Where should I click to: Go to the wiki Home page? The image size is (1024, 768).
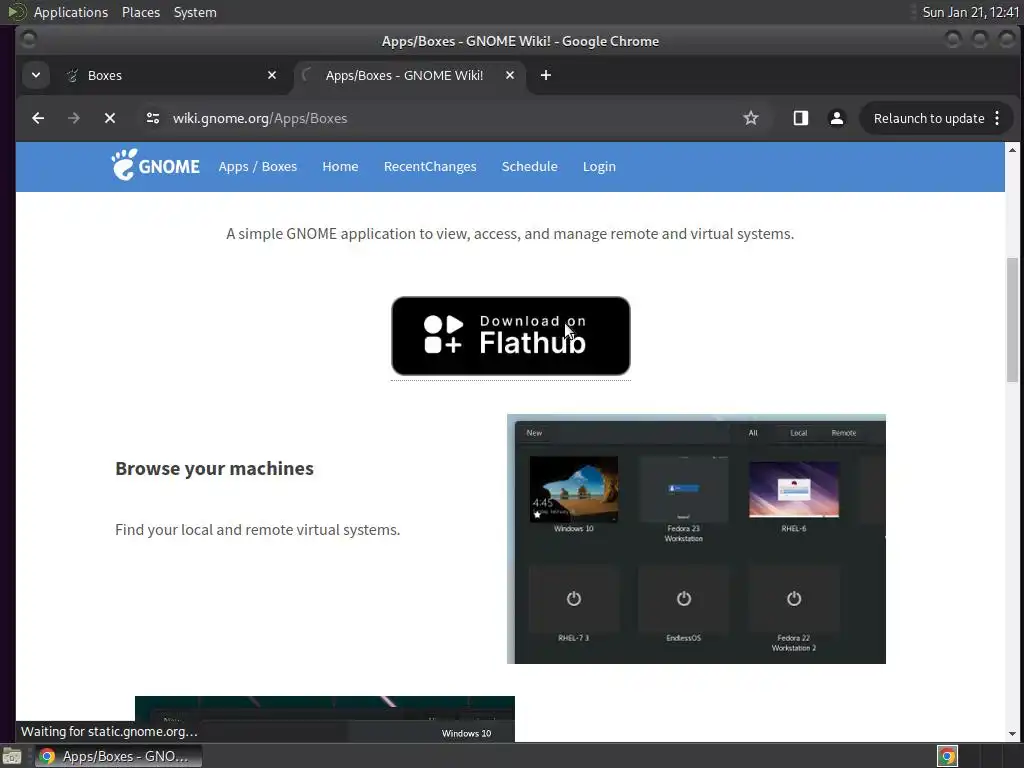coord(340,167)
